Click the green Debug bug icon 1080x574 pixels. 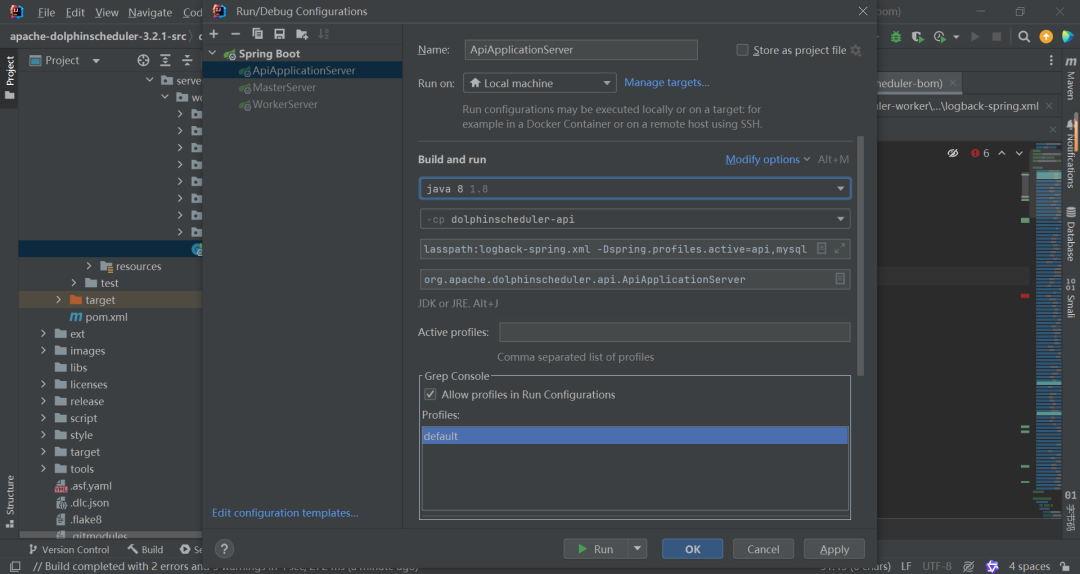896,37
